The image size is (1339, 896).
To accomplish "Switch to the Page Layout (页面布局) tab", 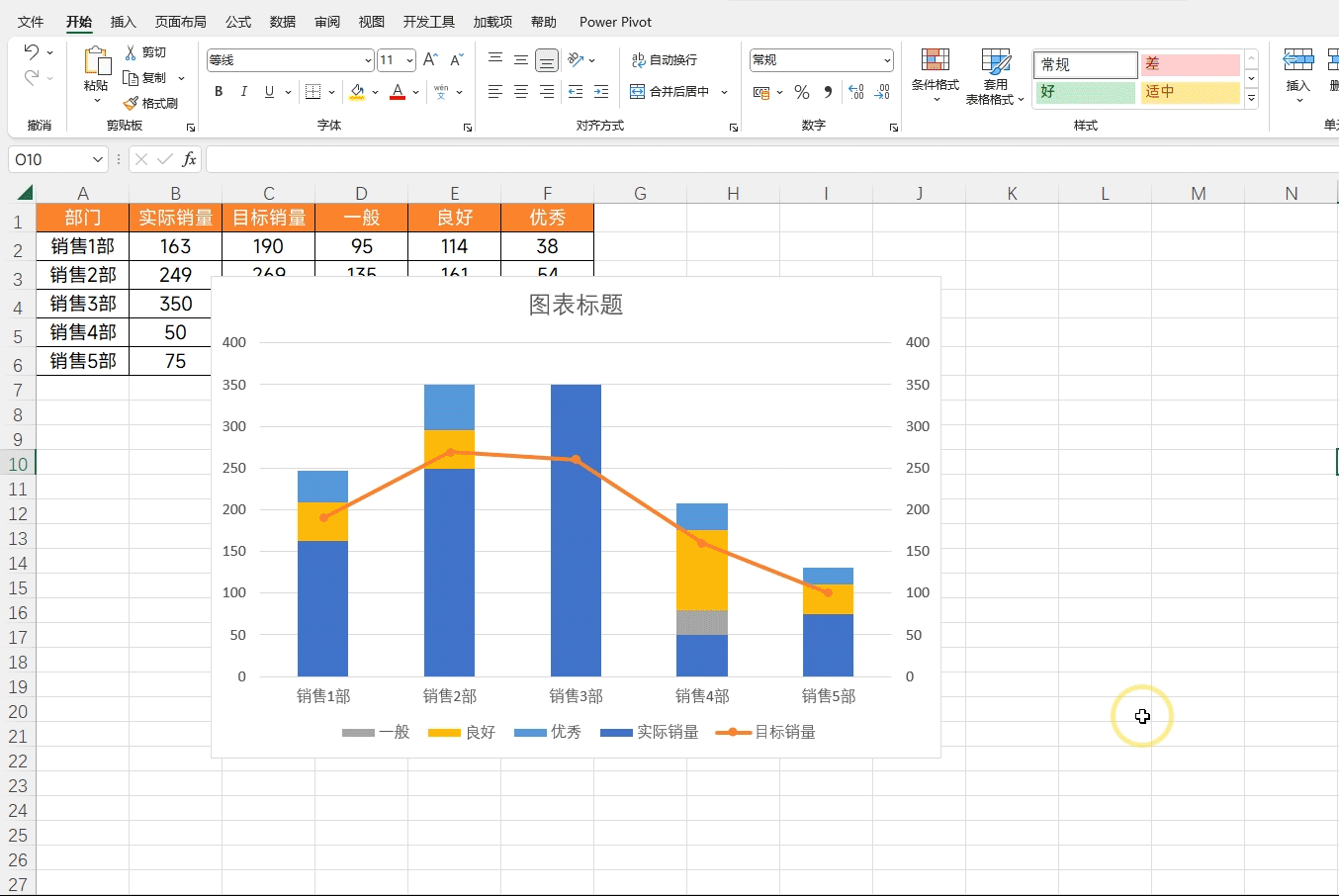I will pos(181,22).
